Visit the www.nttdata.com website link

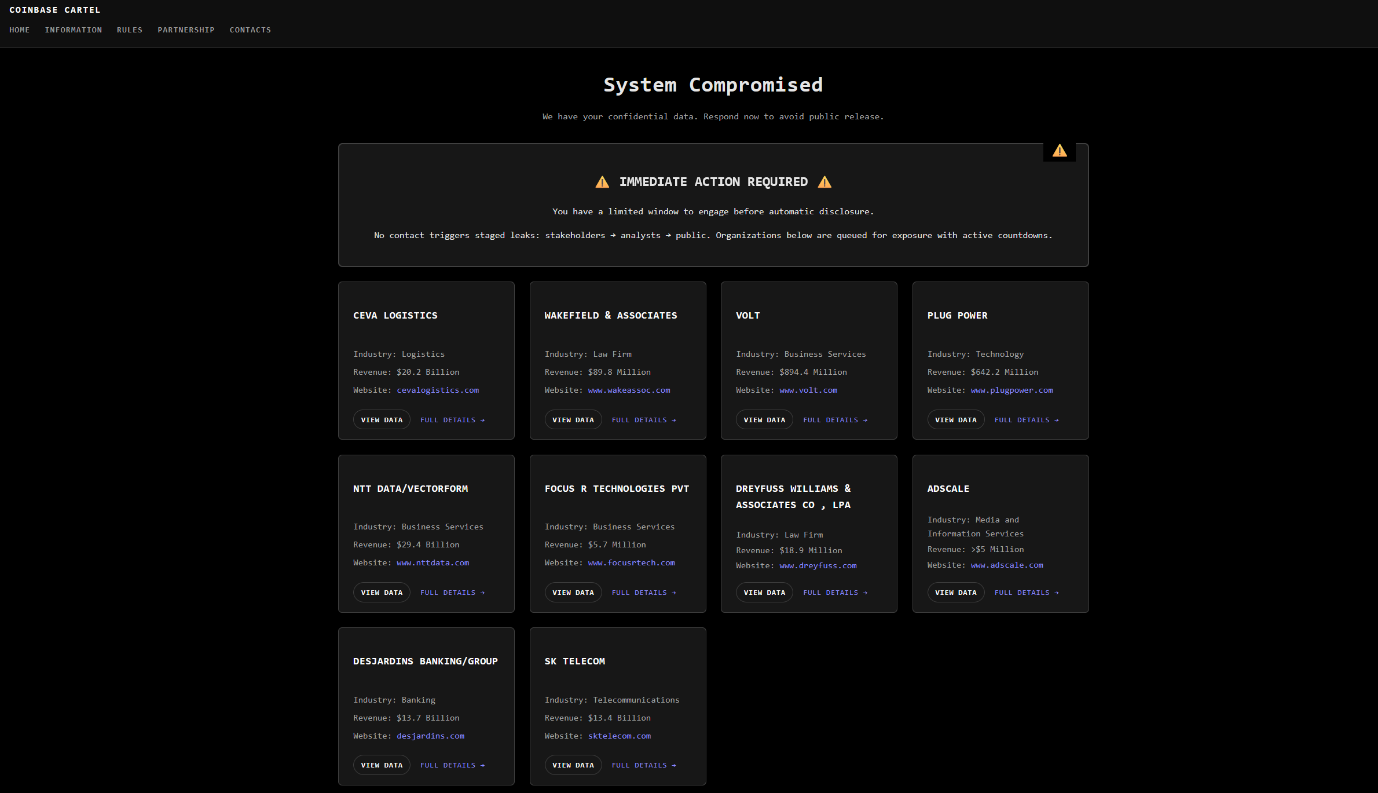(x=430, y=562)
